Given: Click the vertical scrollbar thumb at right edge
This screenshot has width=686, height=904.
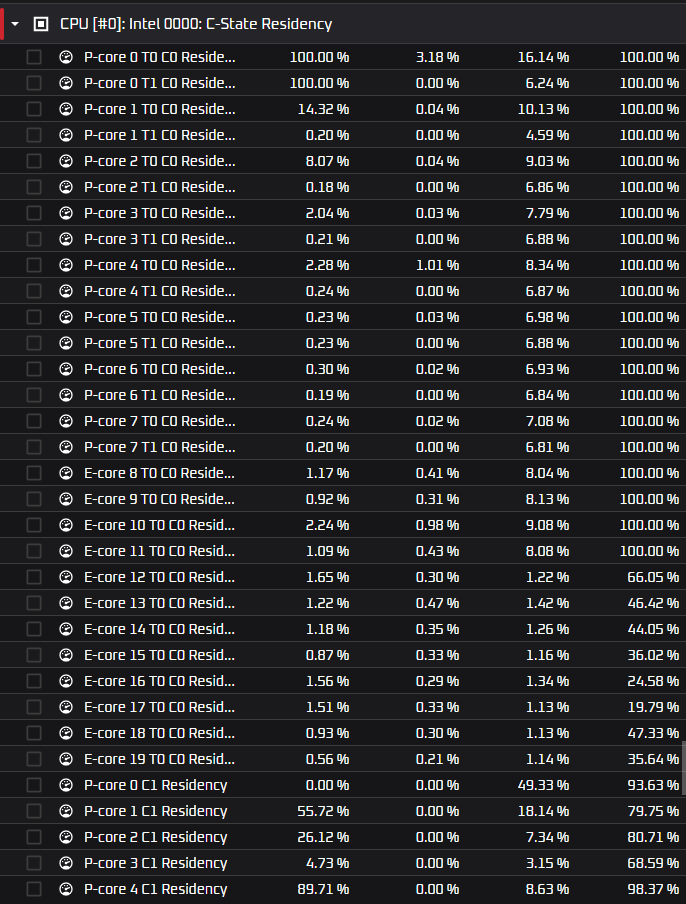Looking at the screenshot, I should pyautogui.click(x=684, y=768).
